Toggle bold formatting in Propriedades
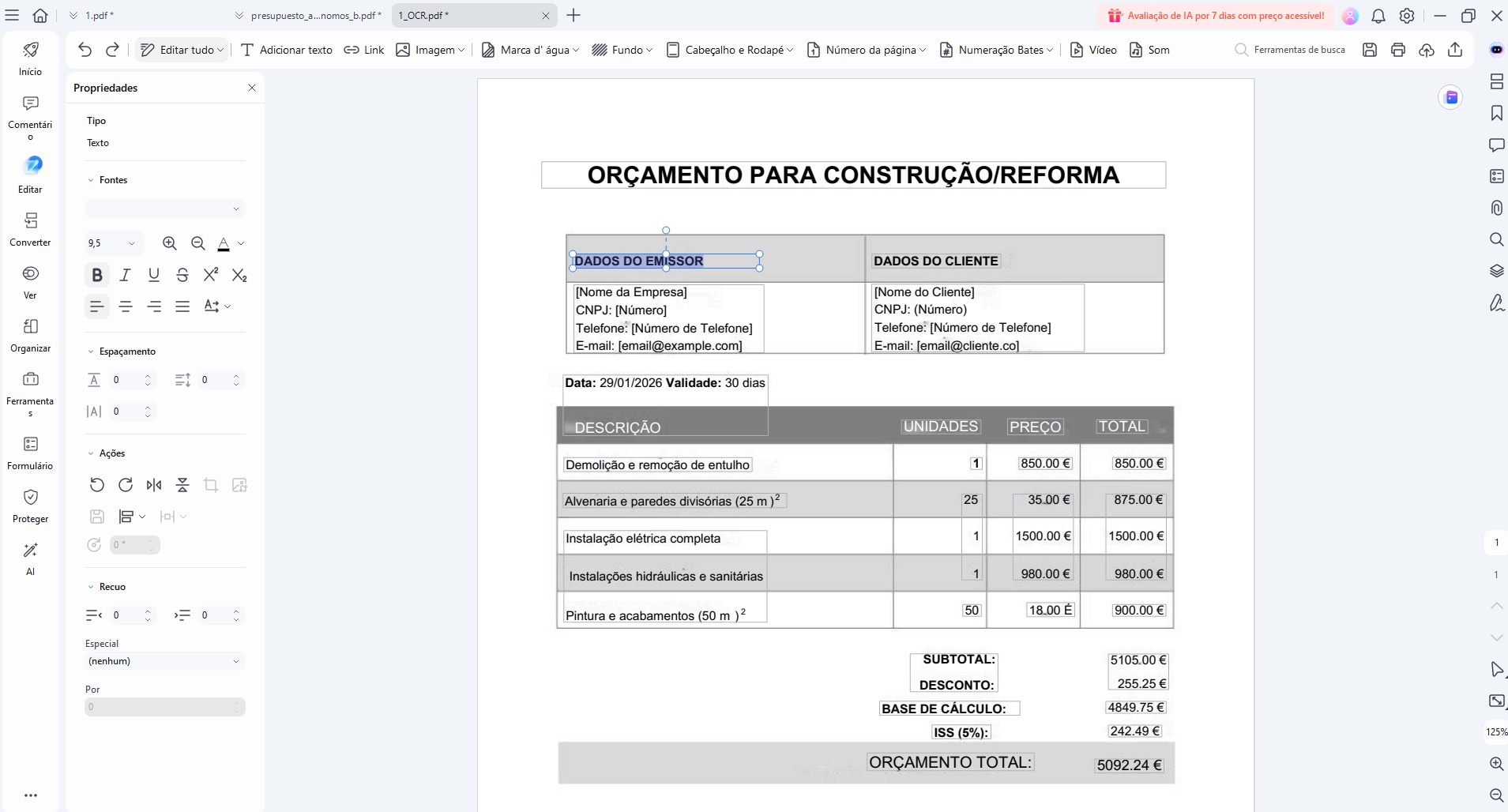 96,275
